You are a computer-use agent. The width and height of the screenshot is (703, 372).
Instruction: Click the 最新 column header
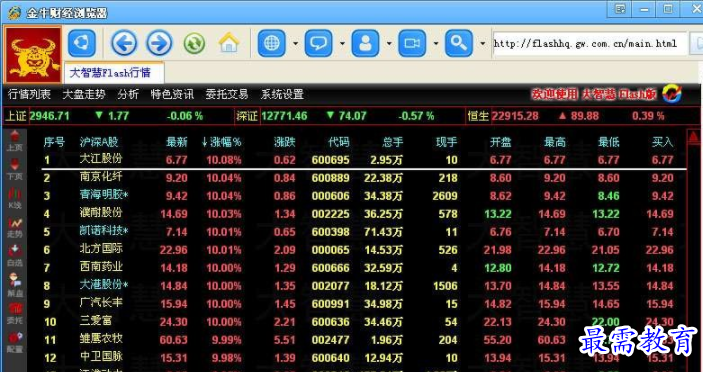177,143
